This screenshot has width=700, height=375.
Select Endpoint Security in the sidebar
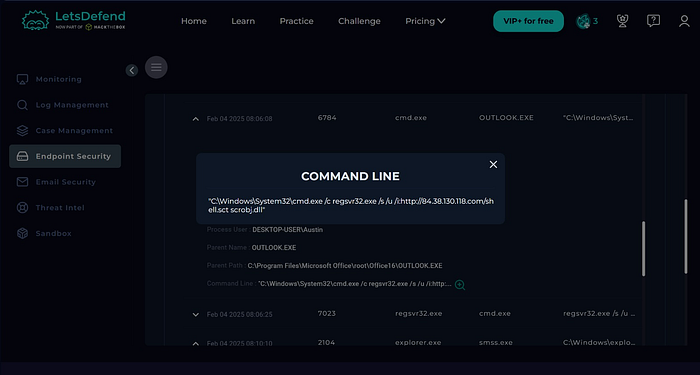(65, 156)
